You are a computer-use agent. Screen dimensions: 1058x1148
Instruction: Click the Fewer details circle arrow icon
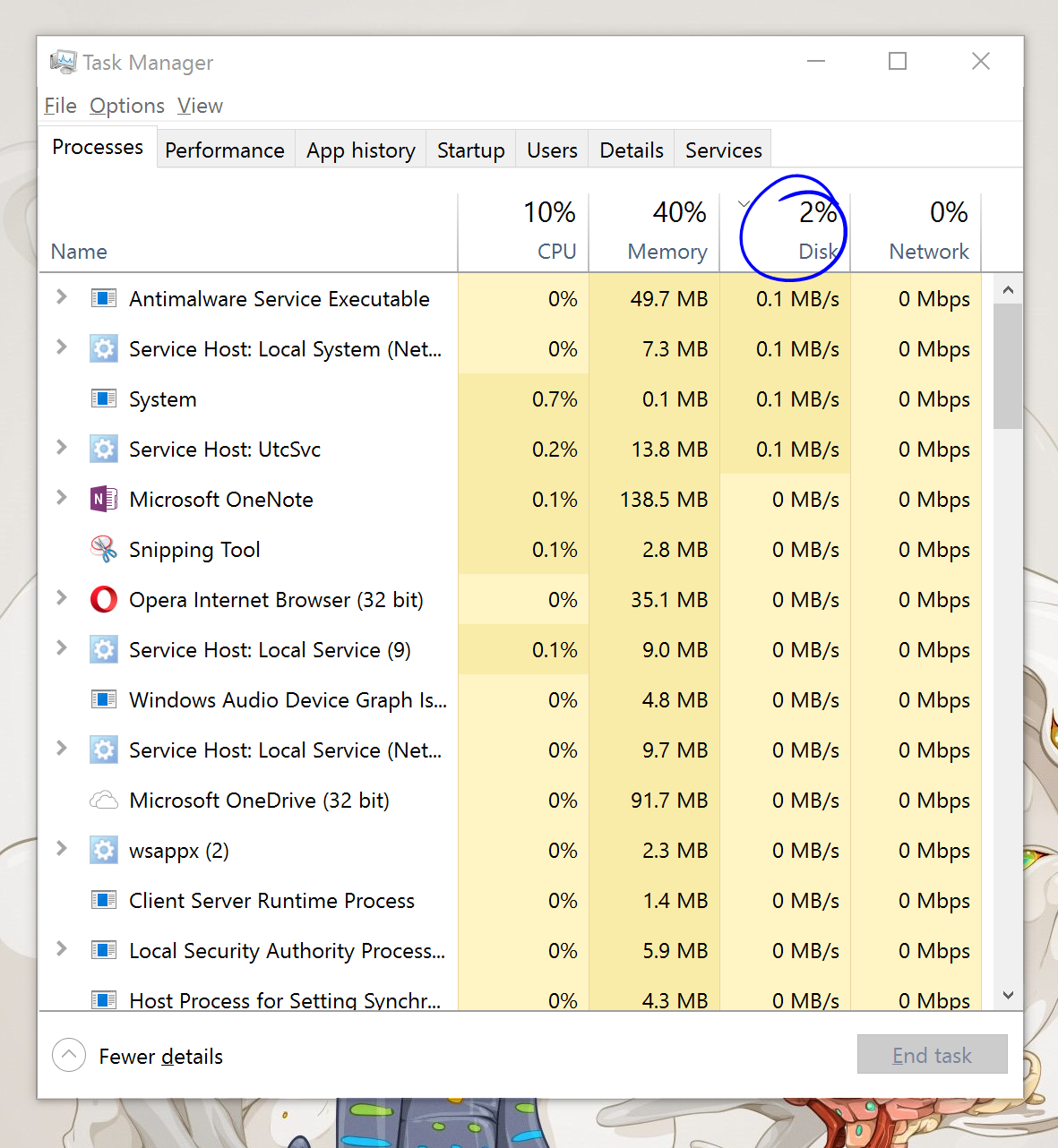pyautogui.click(x=69, y=1056)
